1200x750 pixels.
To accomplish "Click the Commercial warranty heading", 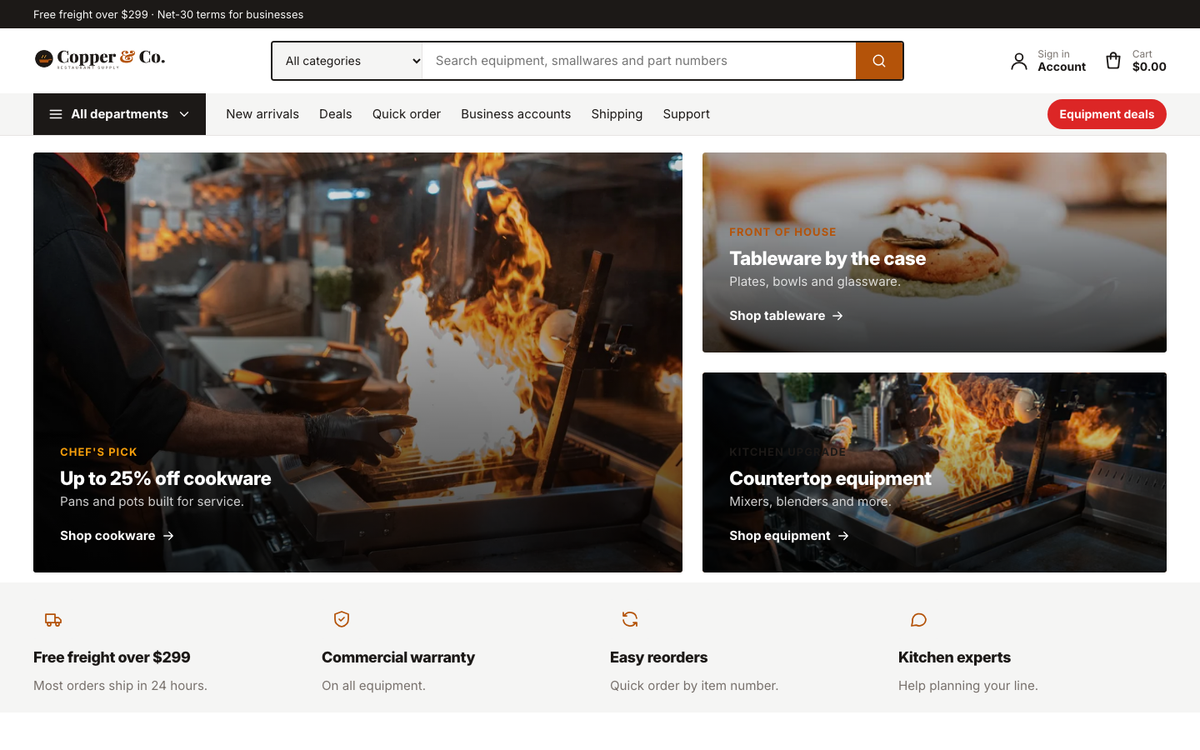I will point(398,657).
